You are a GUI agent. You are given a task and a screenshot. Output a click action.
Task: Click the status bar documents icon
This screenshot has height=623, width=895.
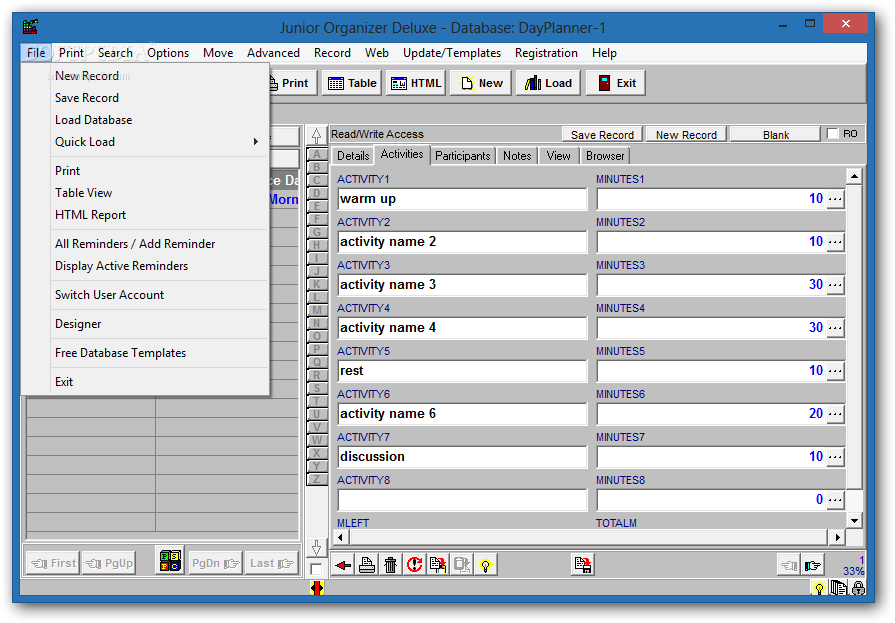[838, 588]
